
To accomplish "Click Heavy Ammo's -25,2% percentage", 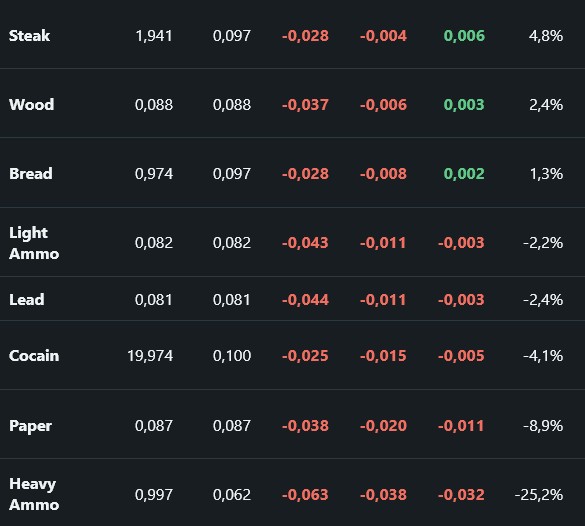I will [539, 495].
